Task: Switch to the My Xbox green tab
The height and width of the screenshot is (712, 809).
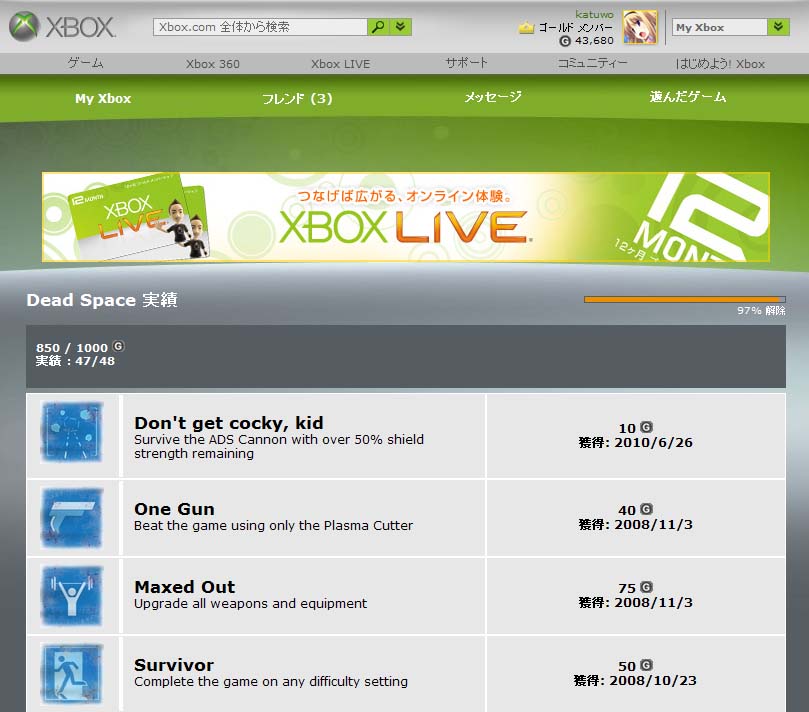Action: (x=103, y=98)
